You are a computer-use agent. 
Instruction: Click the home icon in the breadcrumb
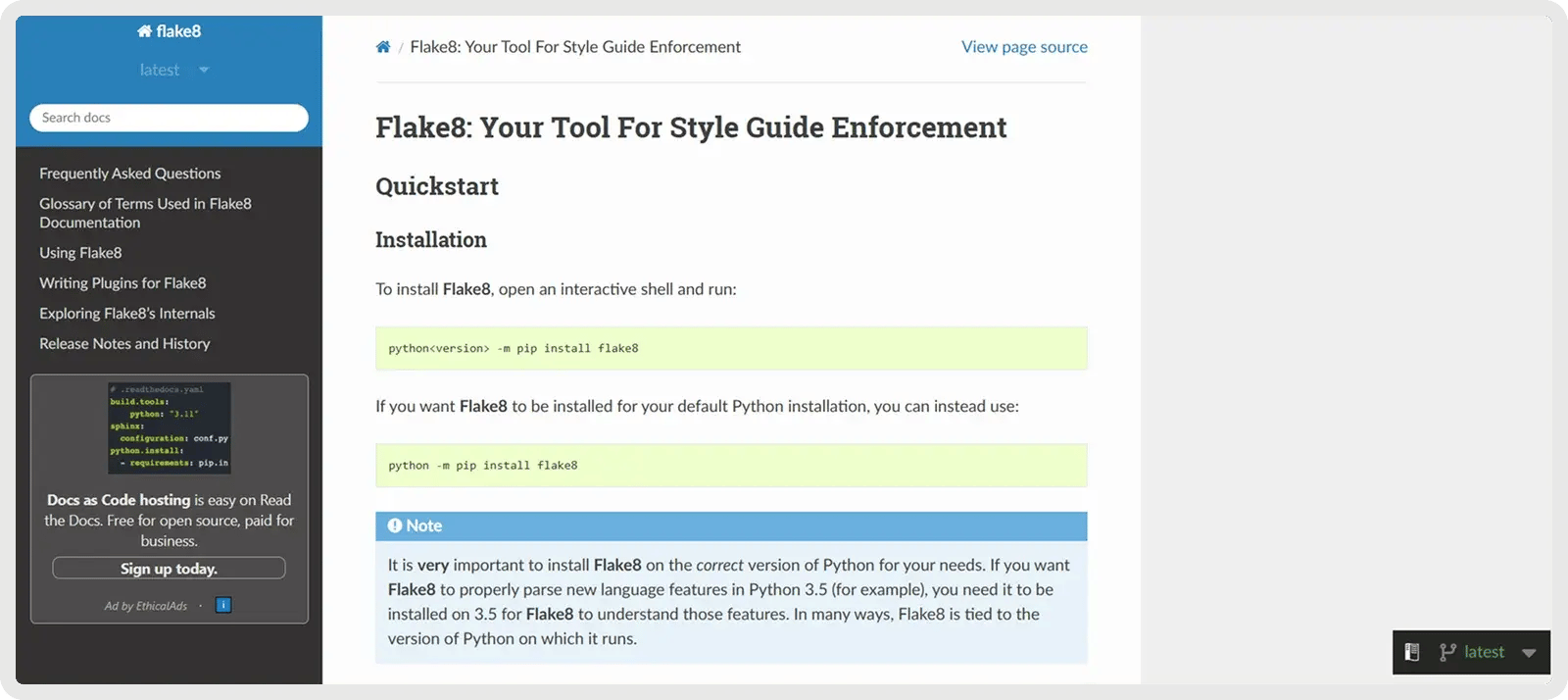coord(382,47)
